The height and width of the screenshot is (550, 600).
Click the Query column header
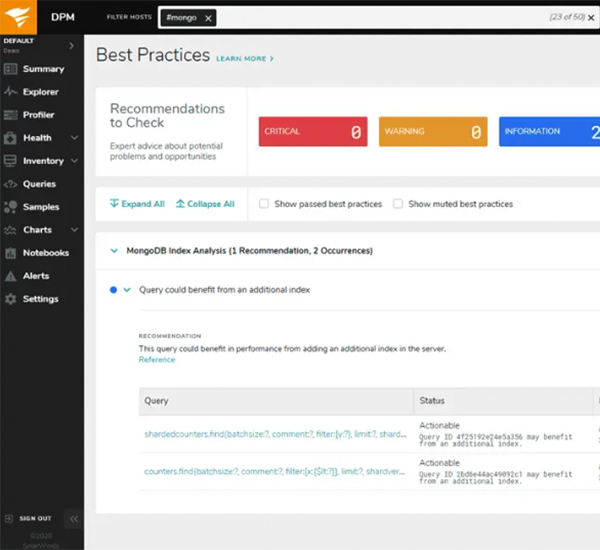tap(276, 401)
